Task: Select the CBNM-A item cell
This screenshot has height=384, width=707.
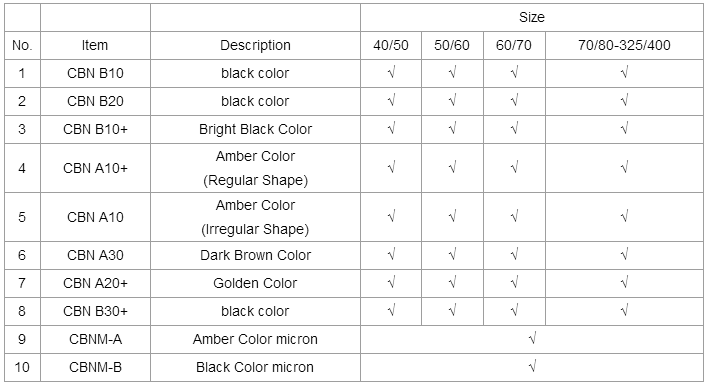Action: pyautogui.click(x=95, y=339)
